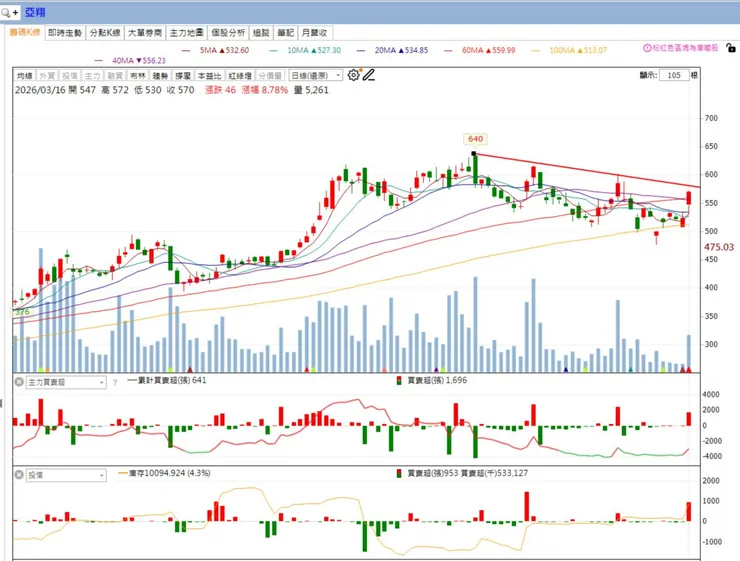Select the pencil drawing tool icon
The image size is (740, 561).
[369, 75]
